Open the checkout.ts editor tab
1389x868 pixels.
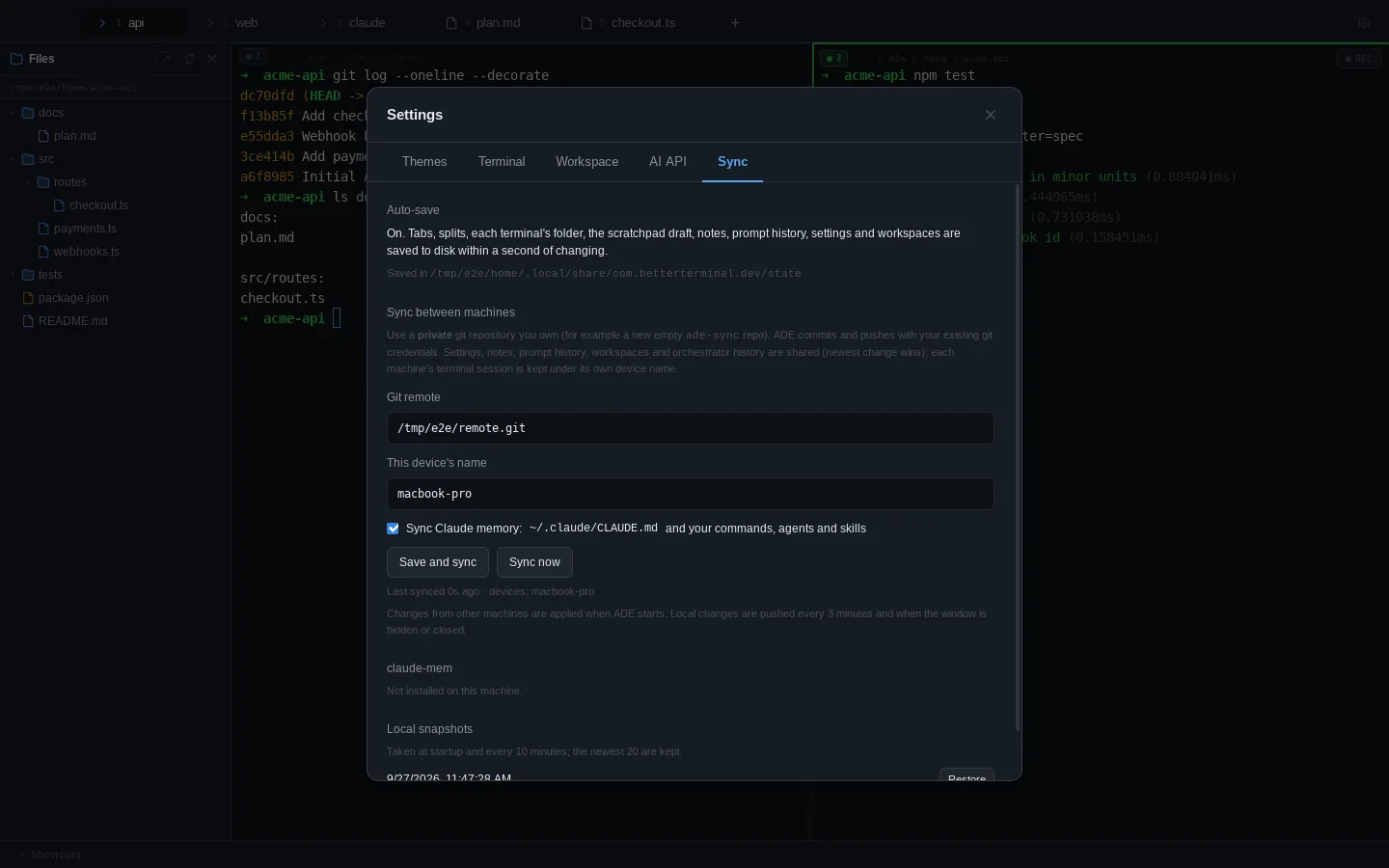click(x=637, y=22)
